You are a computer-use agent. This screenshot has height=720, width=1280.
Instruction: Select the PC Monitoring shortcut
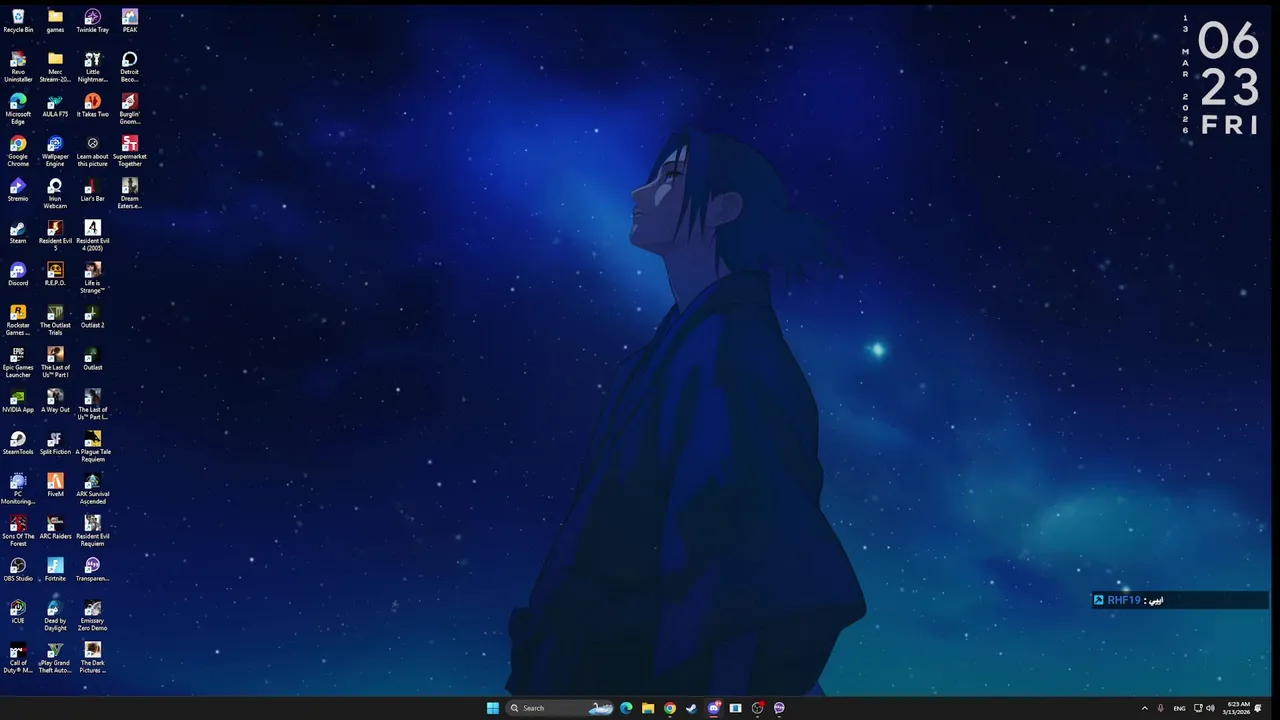pyautogui.click(x=18, y=488)
